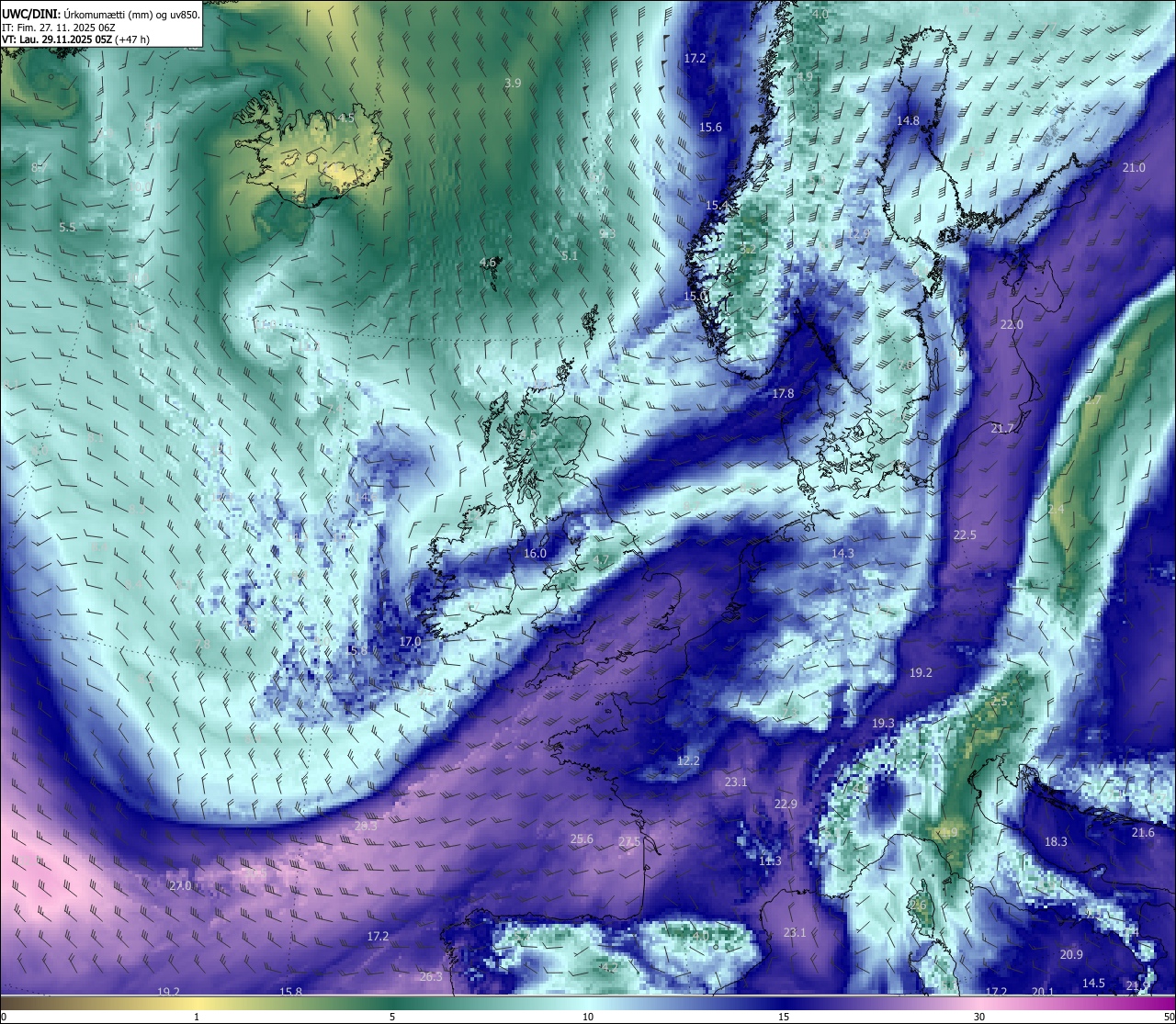Select the 25.6 value label
Image resolution: width=1176 pixels, height=1024 pixels.
pos(582,838)
